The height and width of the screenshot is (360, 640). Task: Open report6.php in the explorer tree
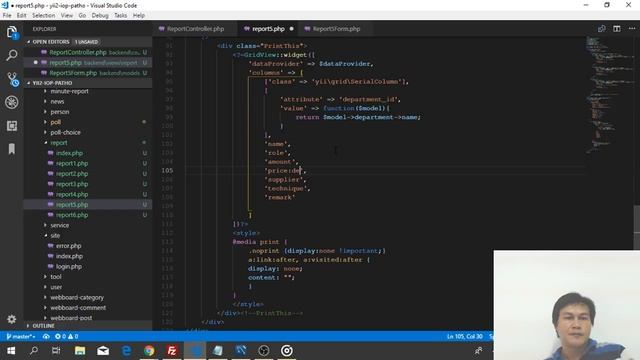pyautogui.click(x=72, y=215)
